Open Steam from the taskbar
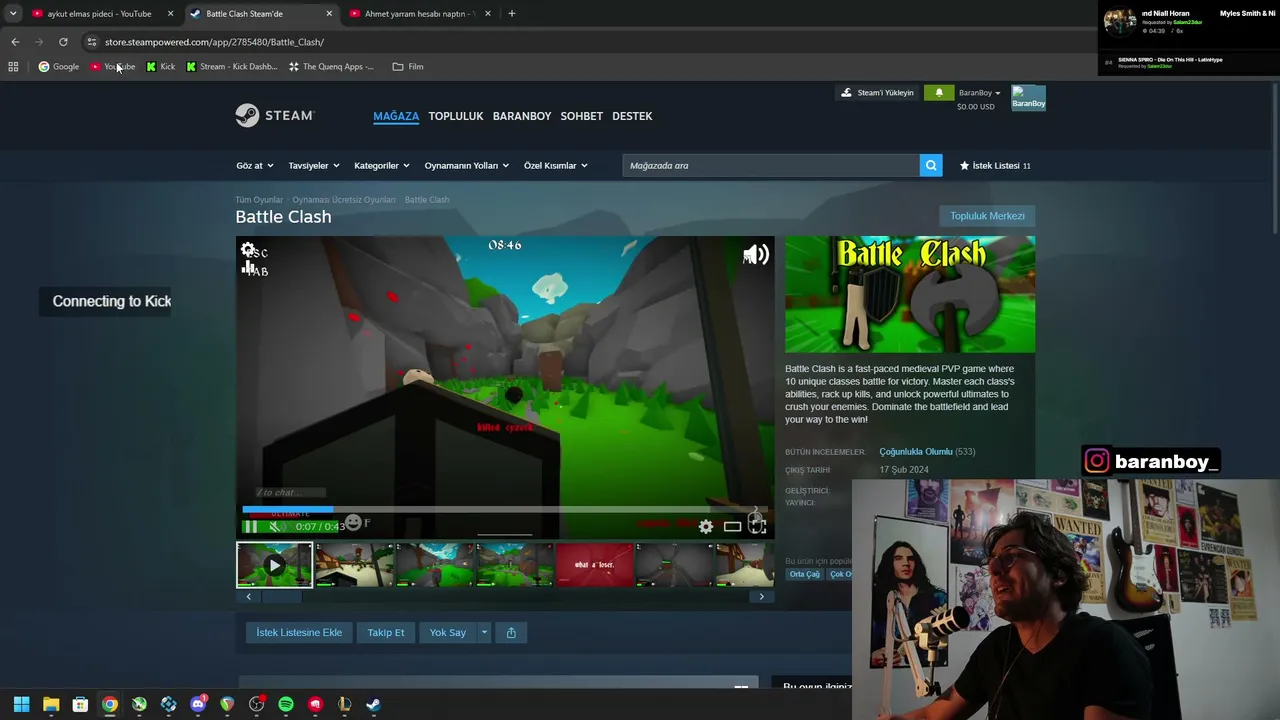The image size is (1280, 720). click(x=373, y=704)
